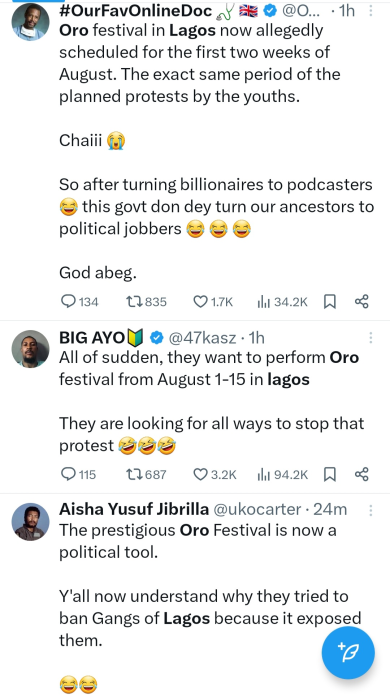Retweet BIG AYO's tweet with 687 retweets
Image resolution: width=390 pixels, height=700 pixels.
point(146,474)
